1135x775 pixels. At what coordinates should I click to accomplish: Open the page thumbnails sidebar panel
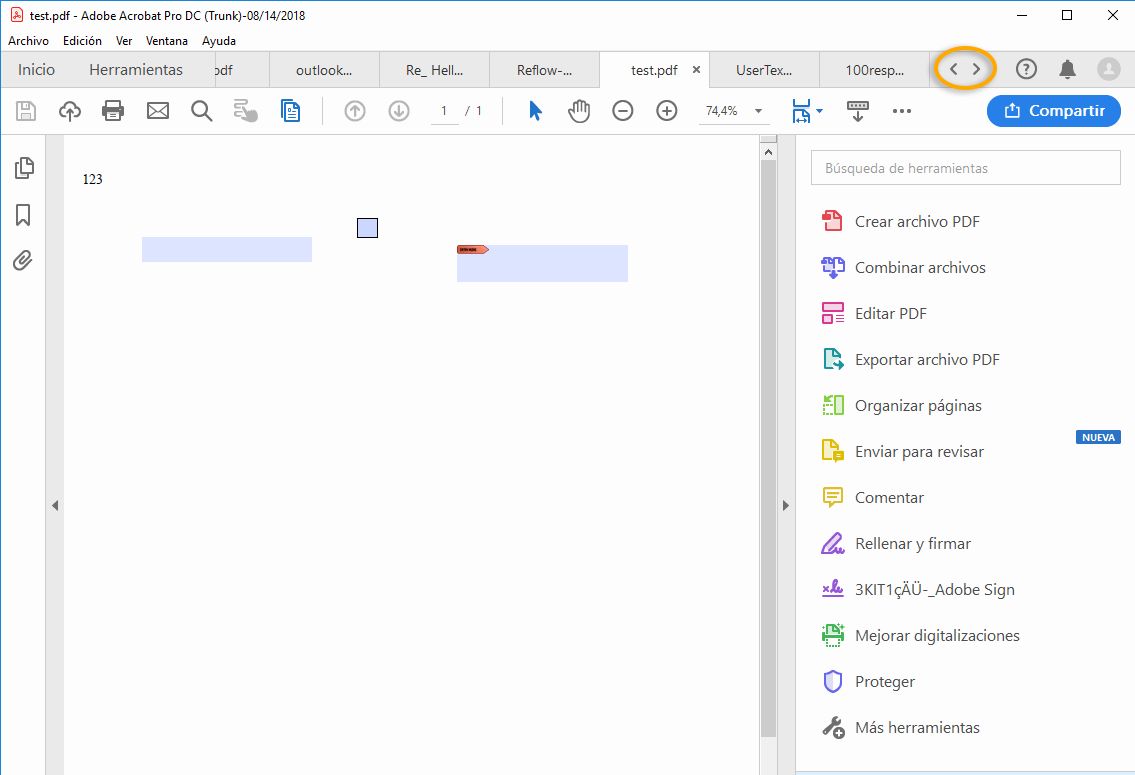[24, 168]
